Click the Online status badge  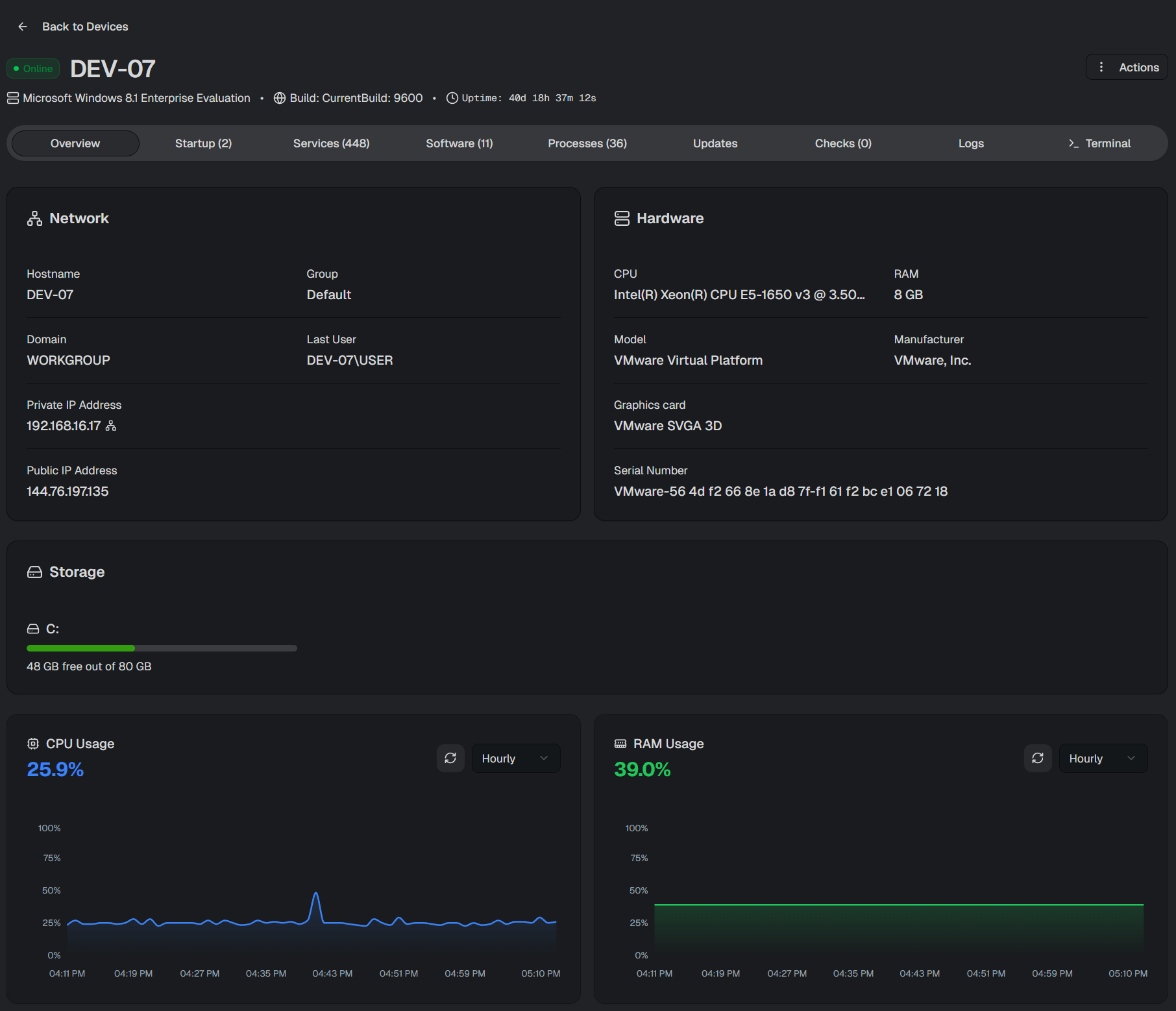click(33, 69)
